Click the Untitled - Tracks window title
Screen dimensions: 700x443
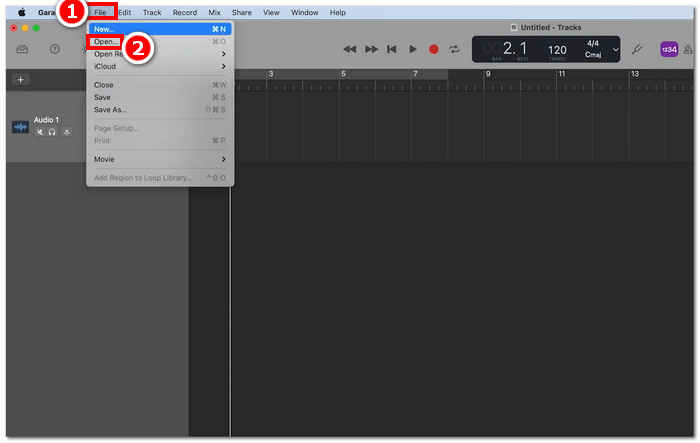tap(550, 28)
